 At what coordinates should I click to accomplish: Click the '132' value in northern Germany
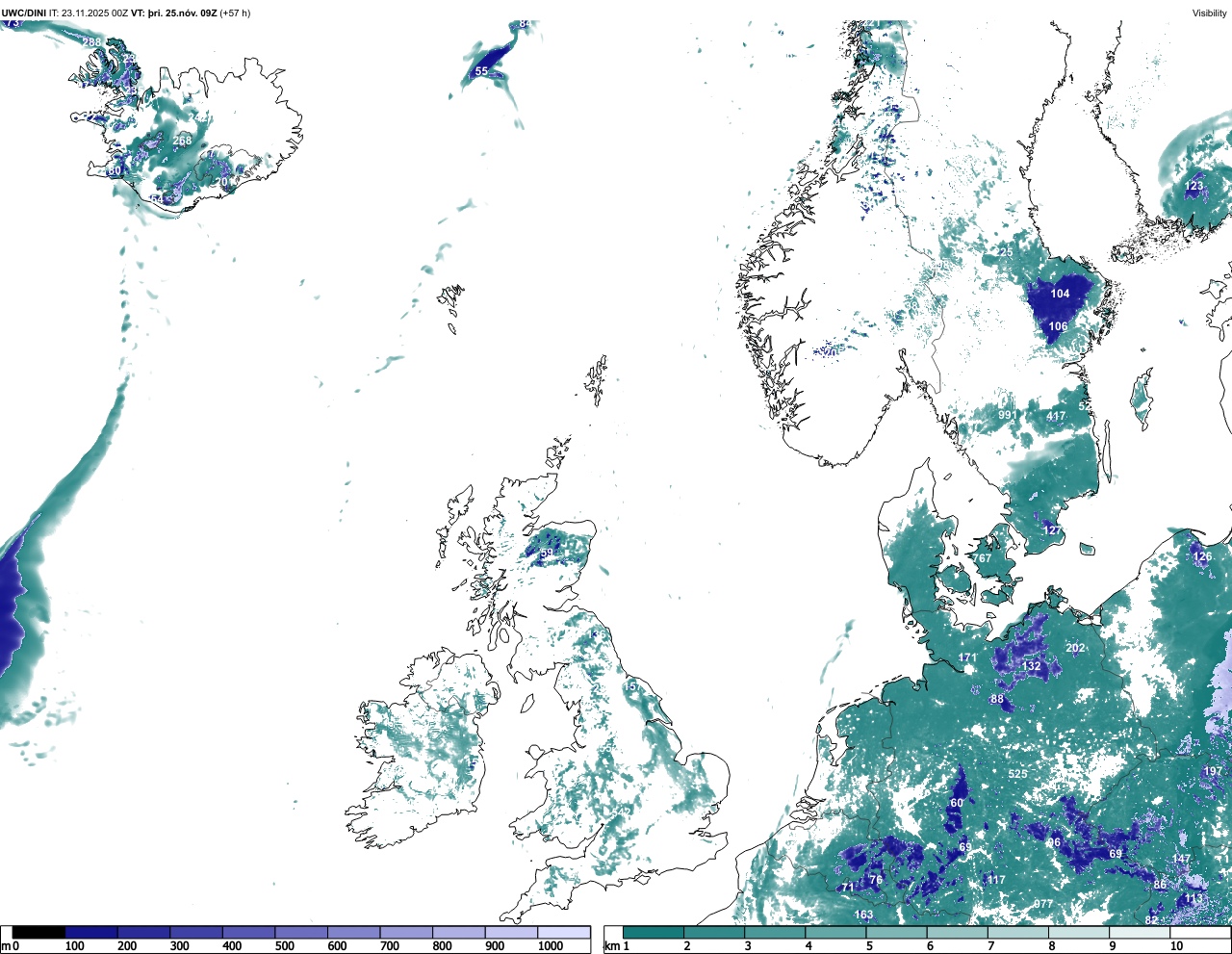tap(1031, 666)
